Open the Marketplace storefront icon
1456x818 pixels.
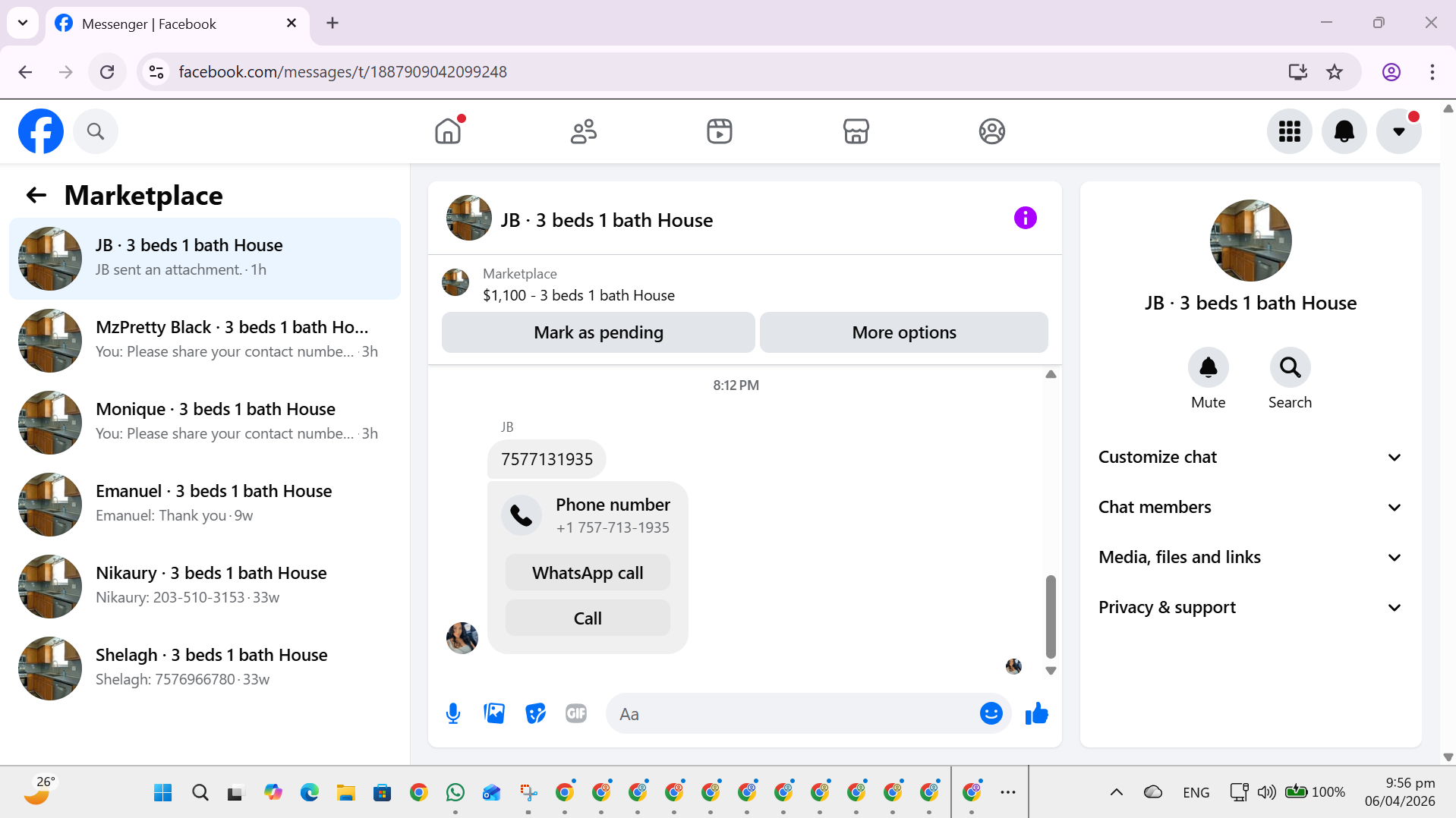[x=856, y=131]
